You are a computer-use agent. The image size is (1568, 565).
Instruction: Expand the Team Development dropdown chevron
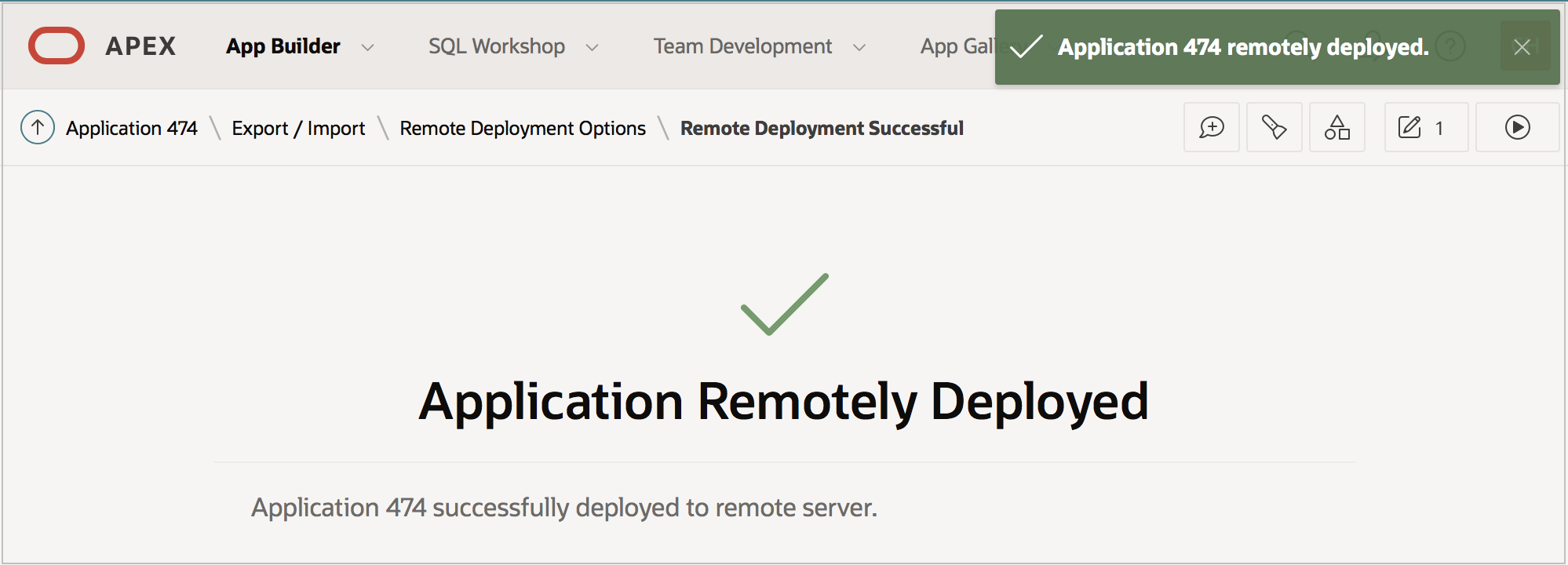pos(859,48)
